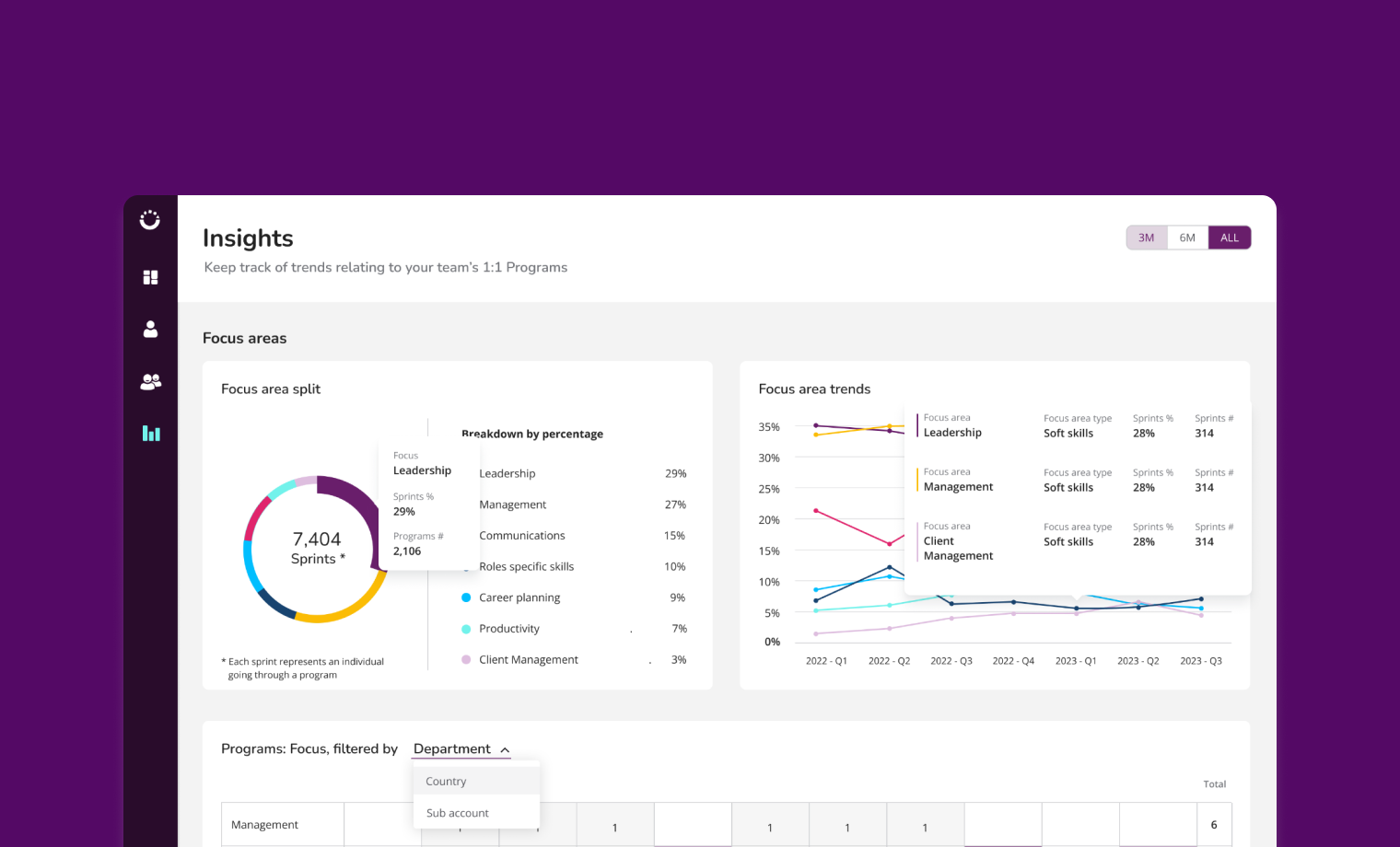Click the Productivity label
Screen dimensions: 1400x847
[x=509, y=629]
